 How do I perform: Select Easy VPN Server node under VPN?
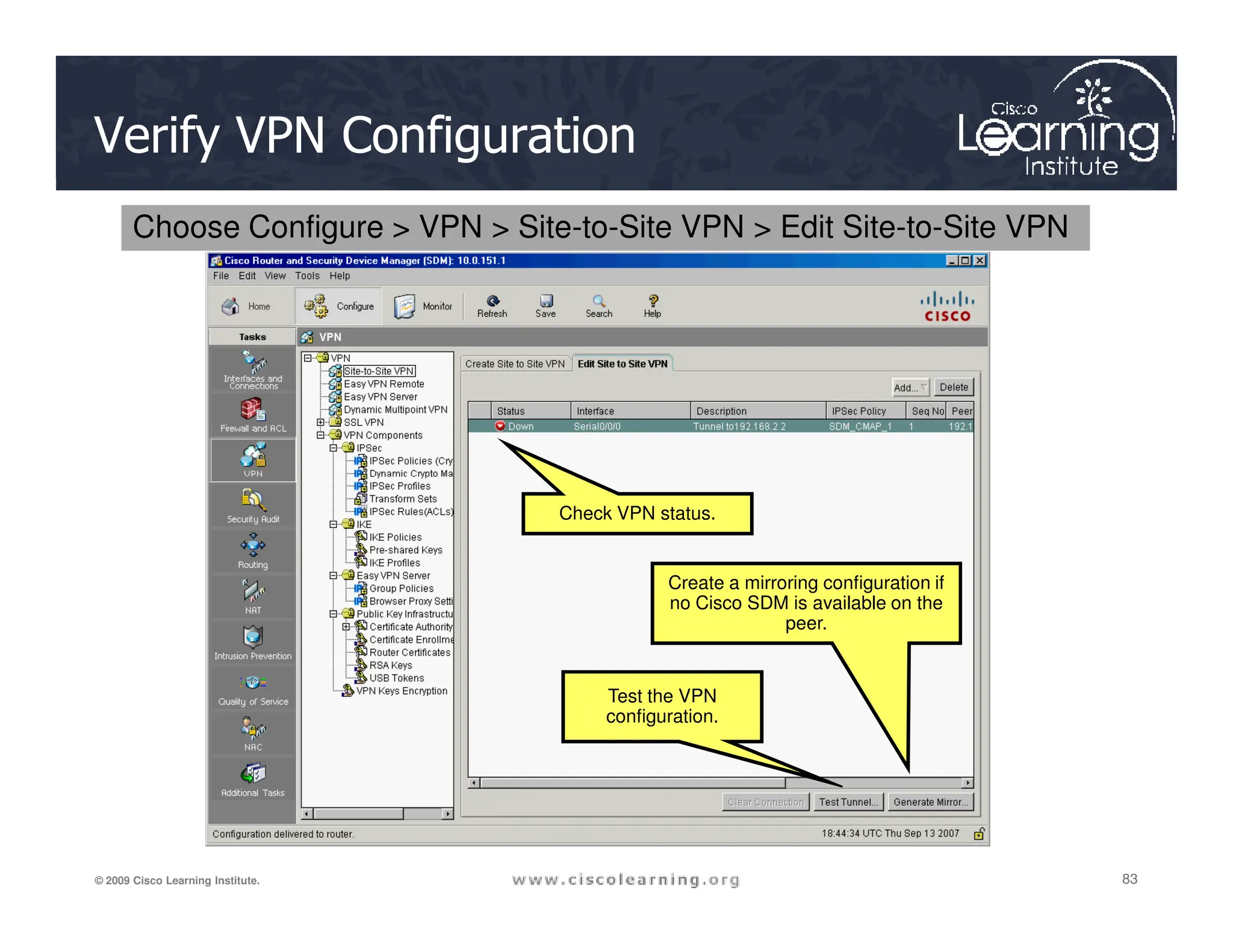click(380, 397)
